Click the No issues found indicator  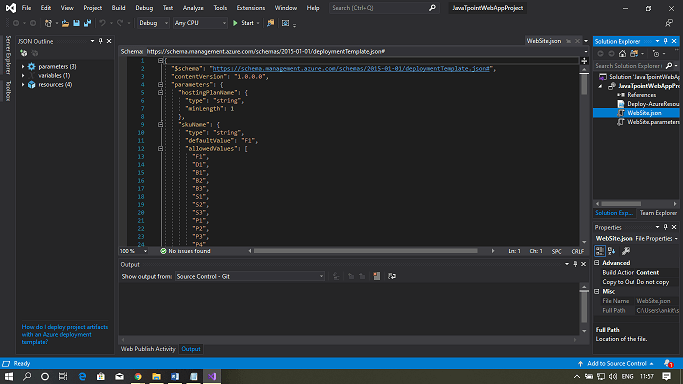click(186, 251)
